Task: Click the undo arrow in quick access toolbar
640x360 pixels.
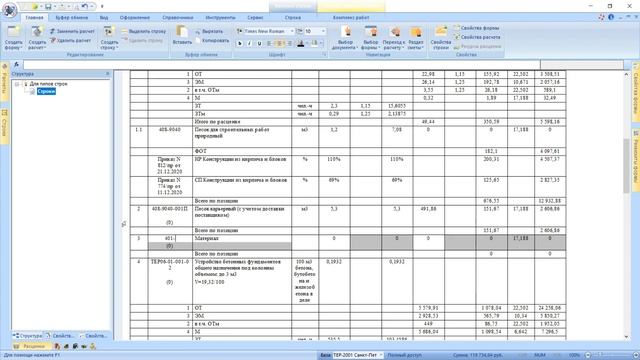Action: (84, 7)
